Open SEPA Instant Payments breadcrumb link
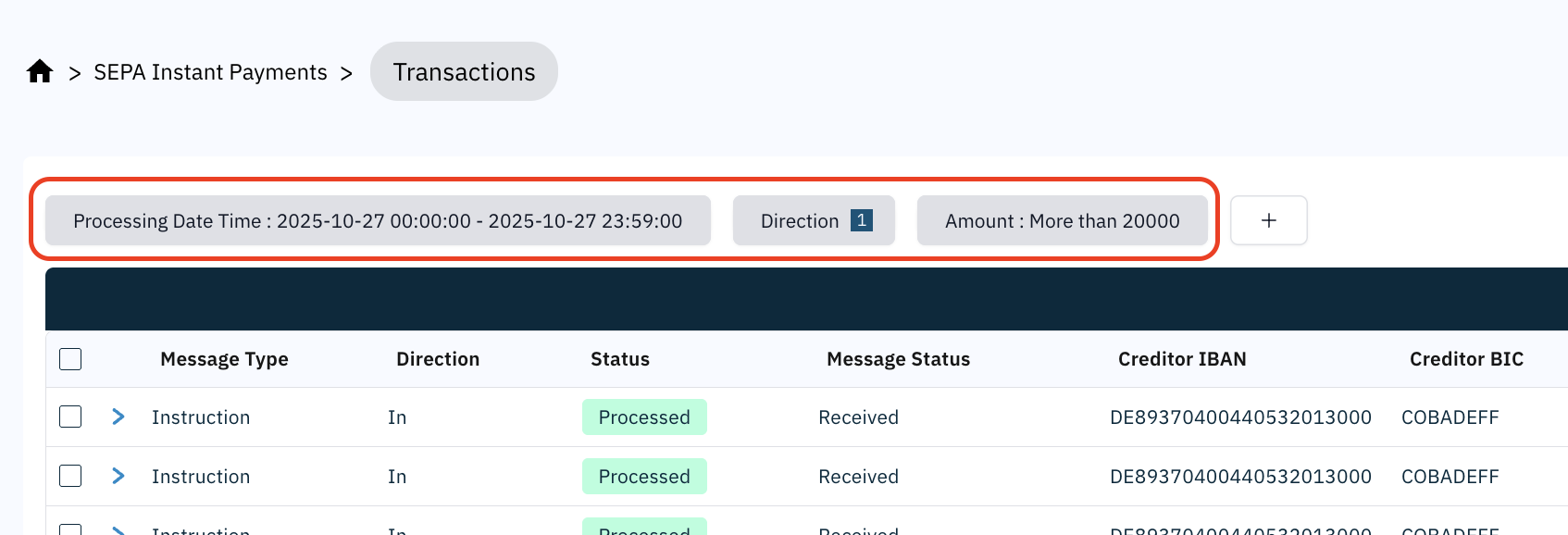Image resolution: width=1568 pixels, height=535 pixels. [x=210, y=72]
